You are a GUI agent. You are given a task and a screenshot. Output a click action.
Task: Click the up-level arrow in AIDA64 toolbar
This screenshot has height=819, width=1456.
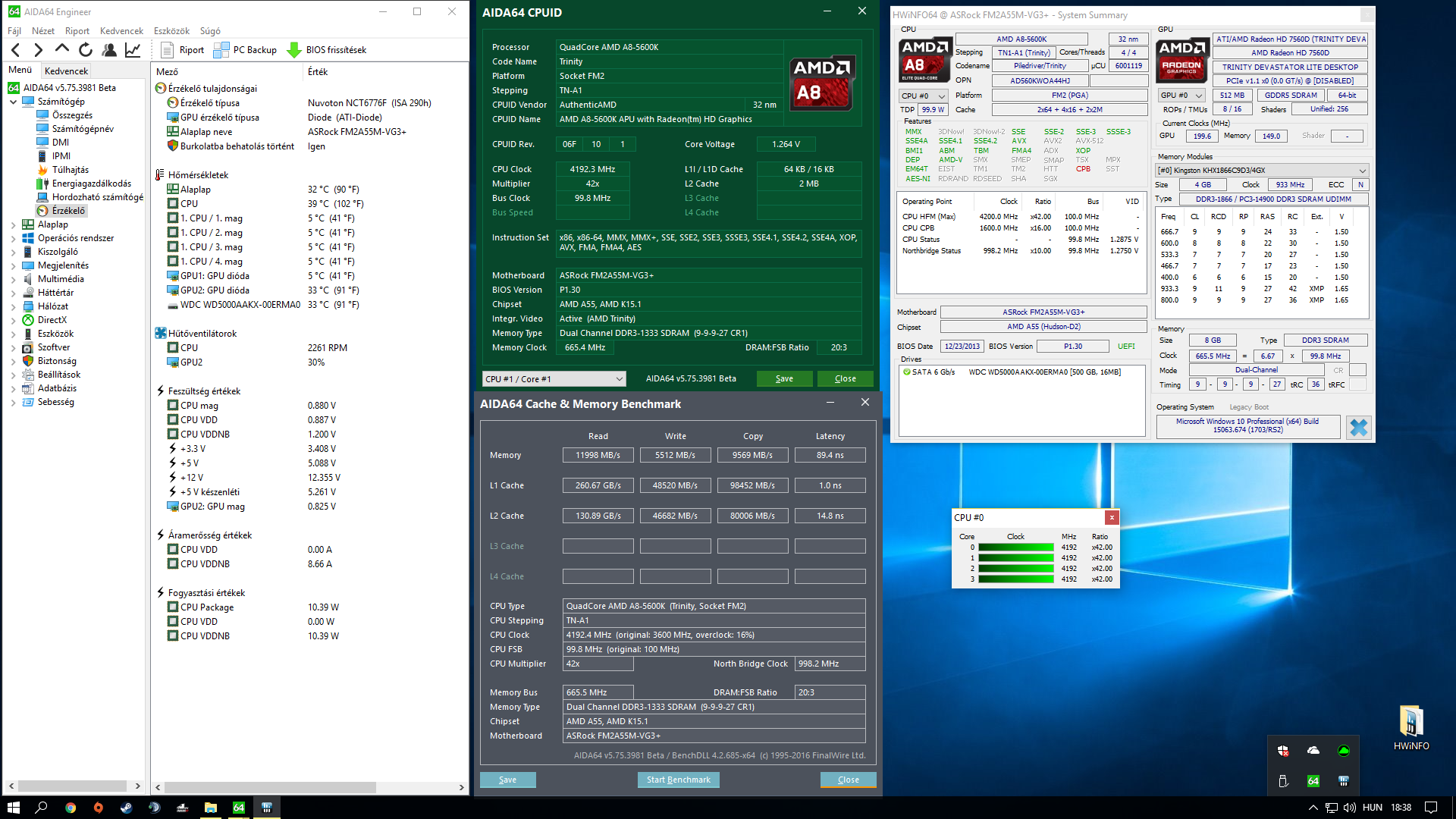click(62, 50)
